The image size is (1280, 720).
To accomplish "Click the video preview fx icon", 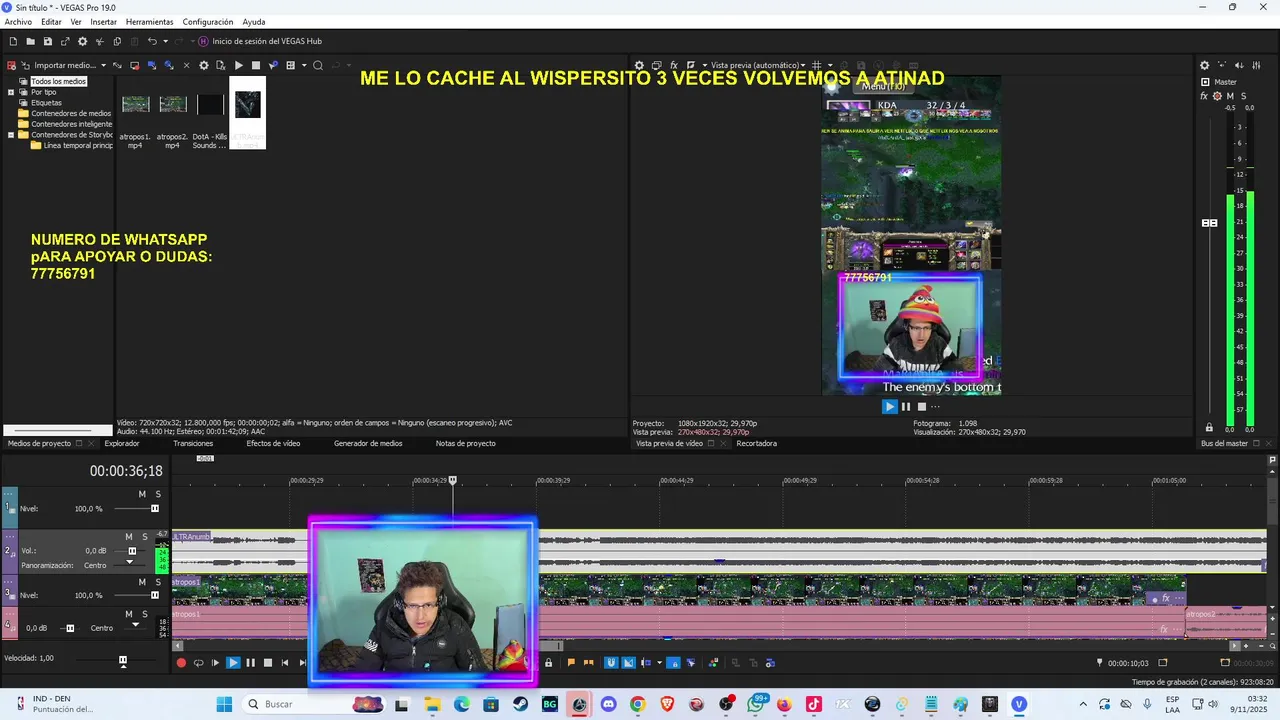I will 674,65.
